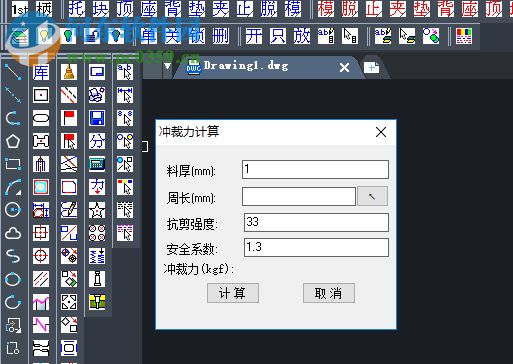Click the red dashed diagonal lines icon
This screenshot has height=364, width=513.
click(69, 95)
